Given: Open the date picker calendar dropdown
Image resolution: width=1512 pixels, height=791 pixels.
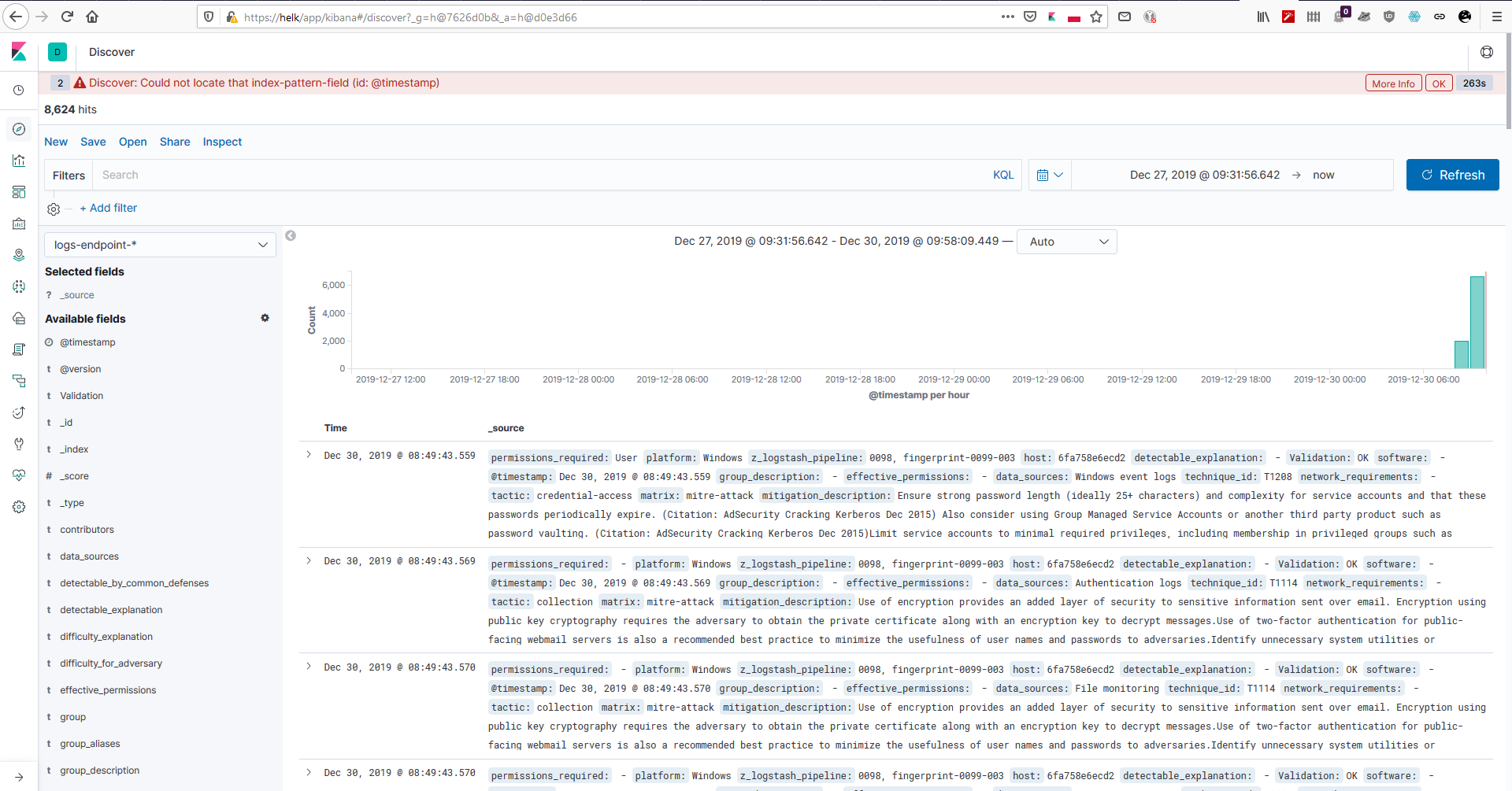Looking at the screenshot, I should coord(1051,175).
